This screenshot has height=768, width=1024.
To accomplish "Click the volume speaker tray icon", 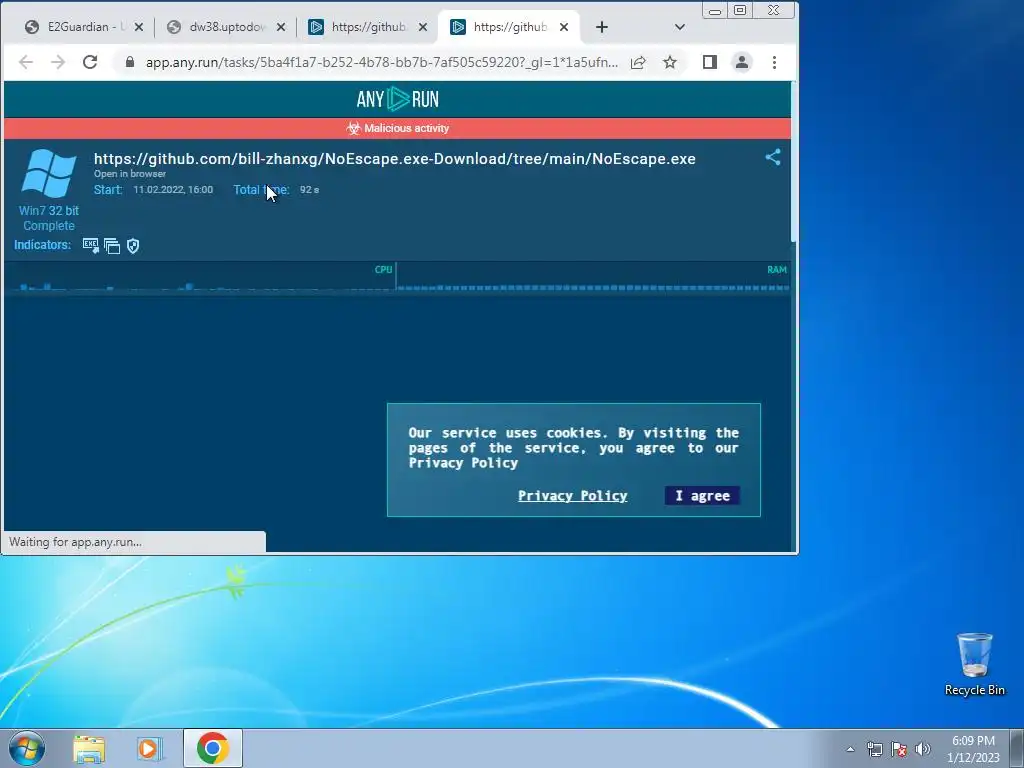I will tap(923, 749).
